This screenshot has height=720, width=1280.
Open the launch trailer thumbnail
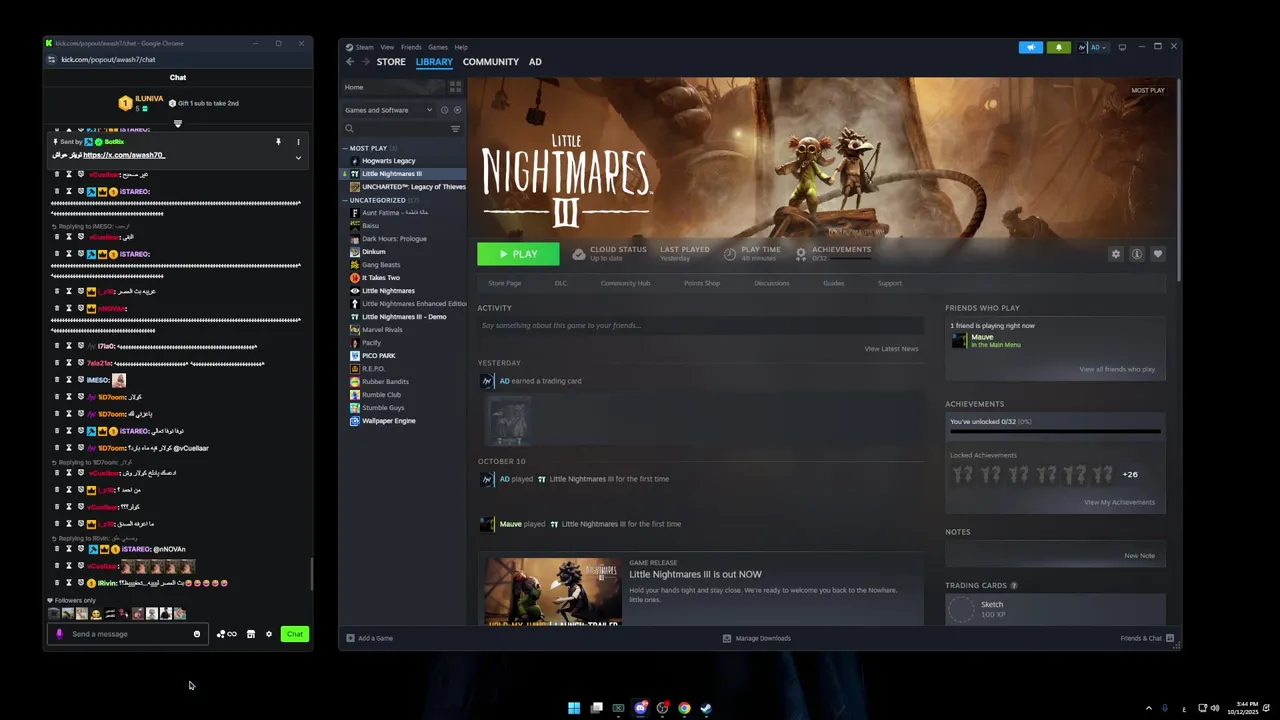click(553, 592)
